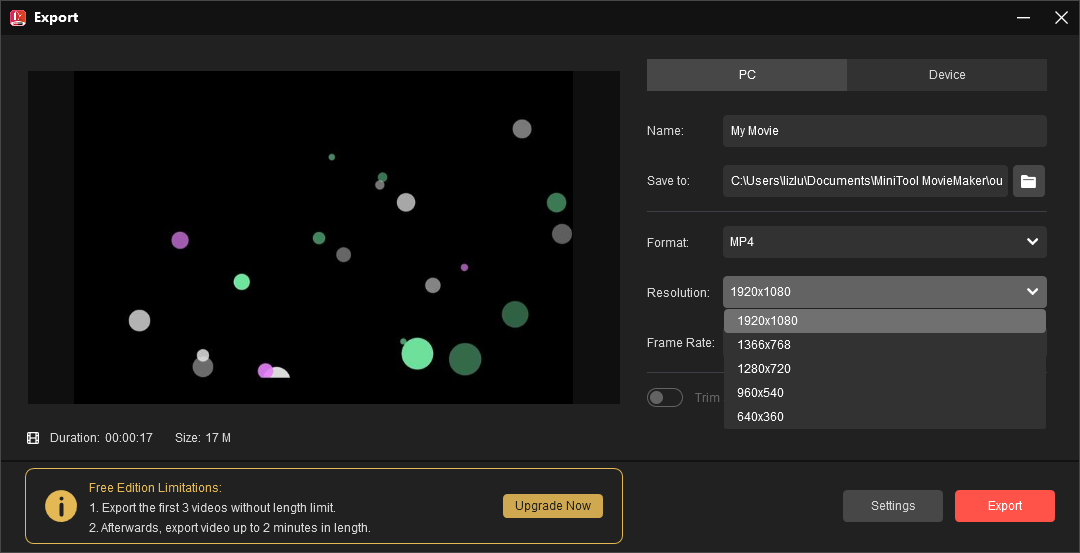The height and width of the screenshot is (553, 1080).
Task: Pick the 960x540 resolution option
Action: (760, 393)
